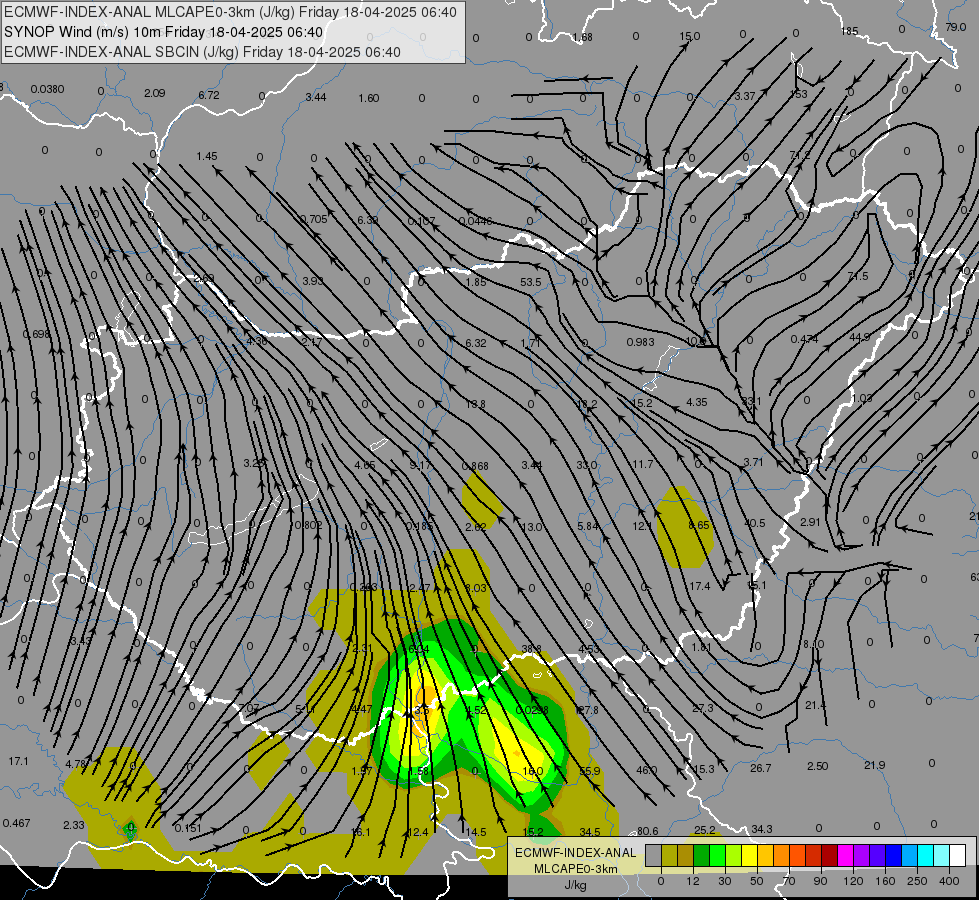Select the map value 15.0
The image size is (979, 900).
[x=690, y=36]
